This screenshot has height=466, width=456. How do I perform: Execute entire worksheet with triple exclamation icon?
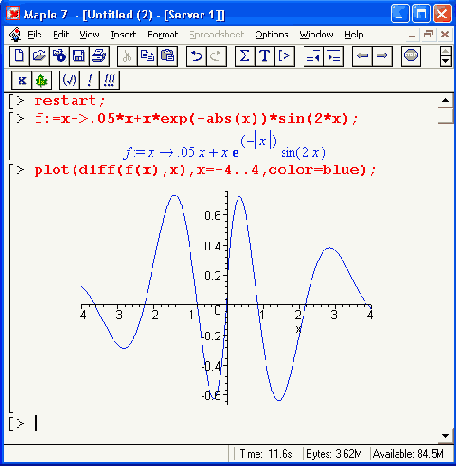pos(109,80)
